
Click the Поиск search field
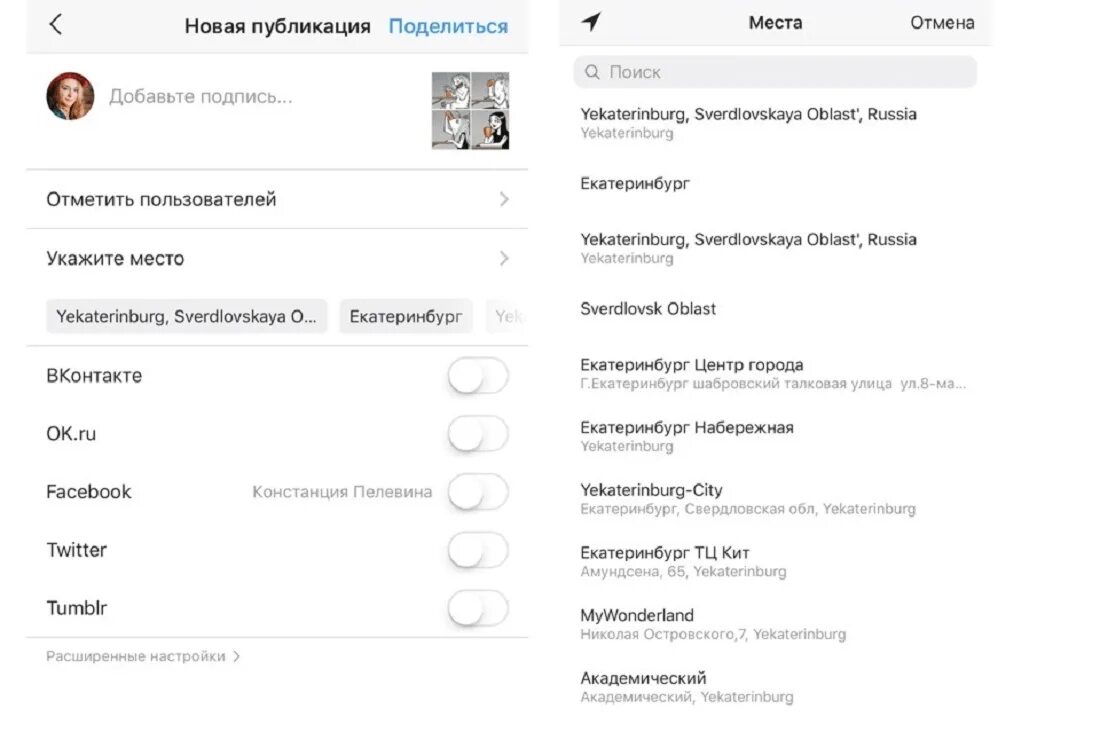(x=775, y=72)
